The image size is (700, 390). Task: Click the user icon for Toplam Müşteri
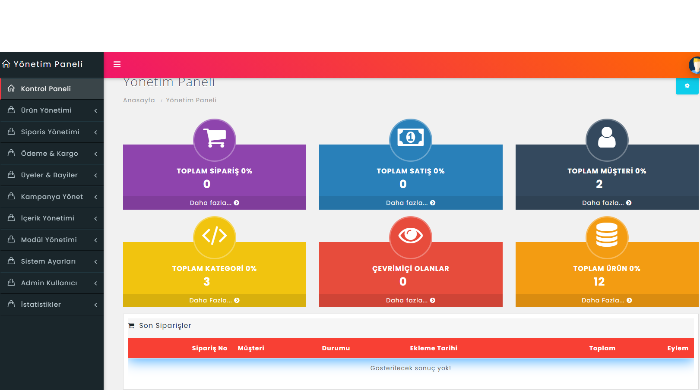[607, 137]
